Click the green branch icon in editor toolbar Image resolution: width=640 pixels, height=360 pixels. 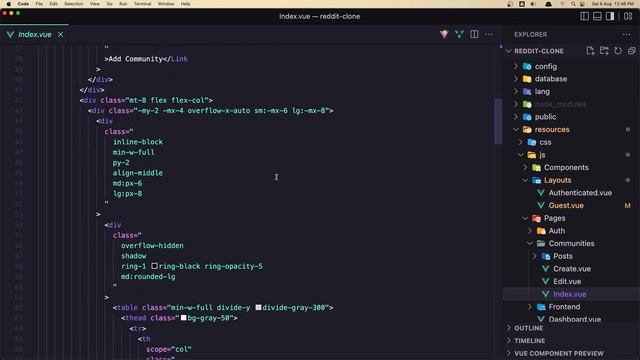459,34
